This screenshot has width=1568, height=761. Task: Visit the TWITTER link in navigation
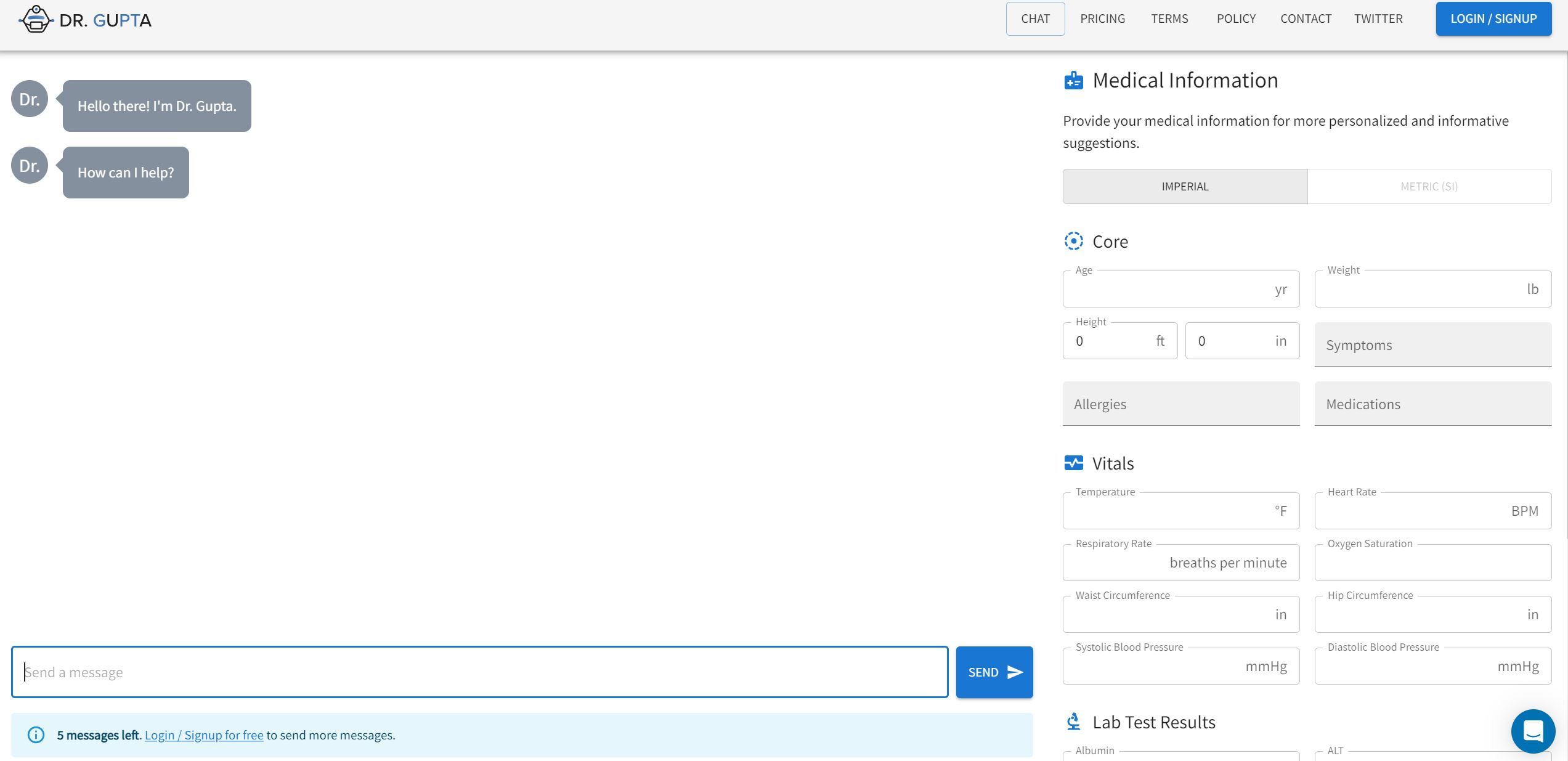(x=1378, y=18)
